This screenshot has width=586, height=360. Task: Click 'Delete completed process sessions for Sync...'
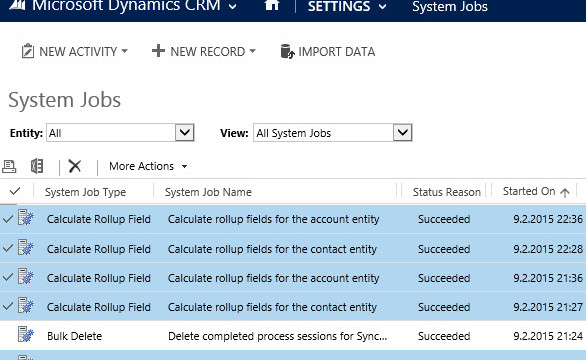coord(278,336)
